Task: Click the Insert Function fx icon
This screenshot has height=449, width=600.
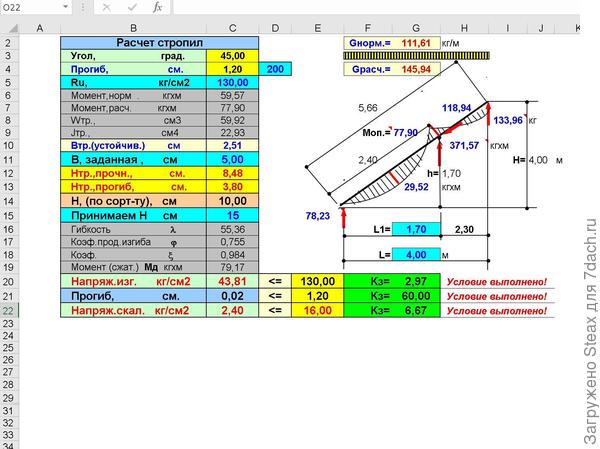Action: (157, 7)
